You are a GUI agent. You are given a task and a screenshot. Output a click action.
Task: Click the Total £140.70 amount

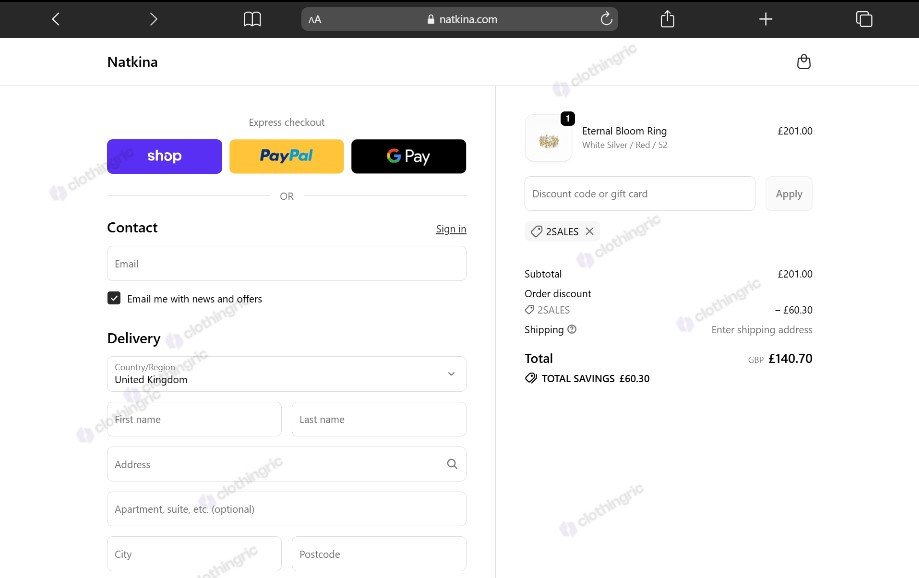coord(790,358)
